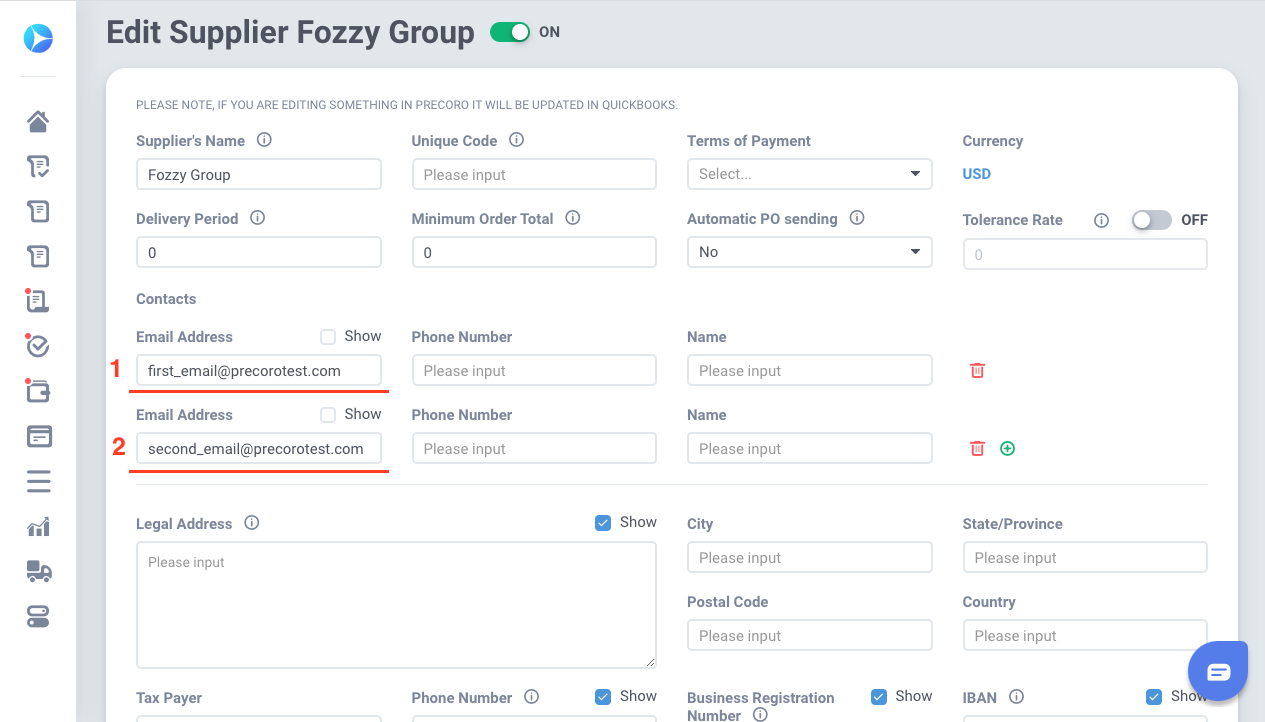1265x722 pixels.
Task: Click info icon next to Legal Address
Action: pos(251,522)
